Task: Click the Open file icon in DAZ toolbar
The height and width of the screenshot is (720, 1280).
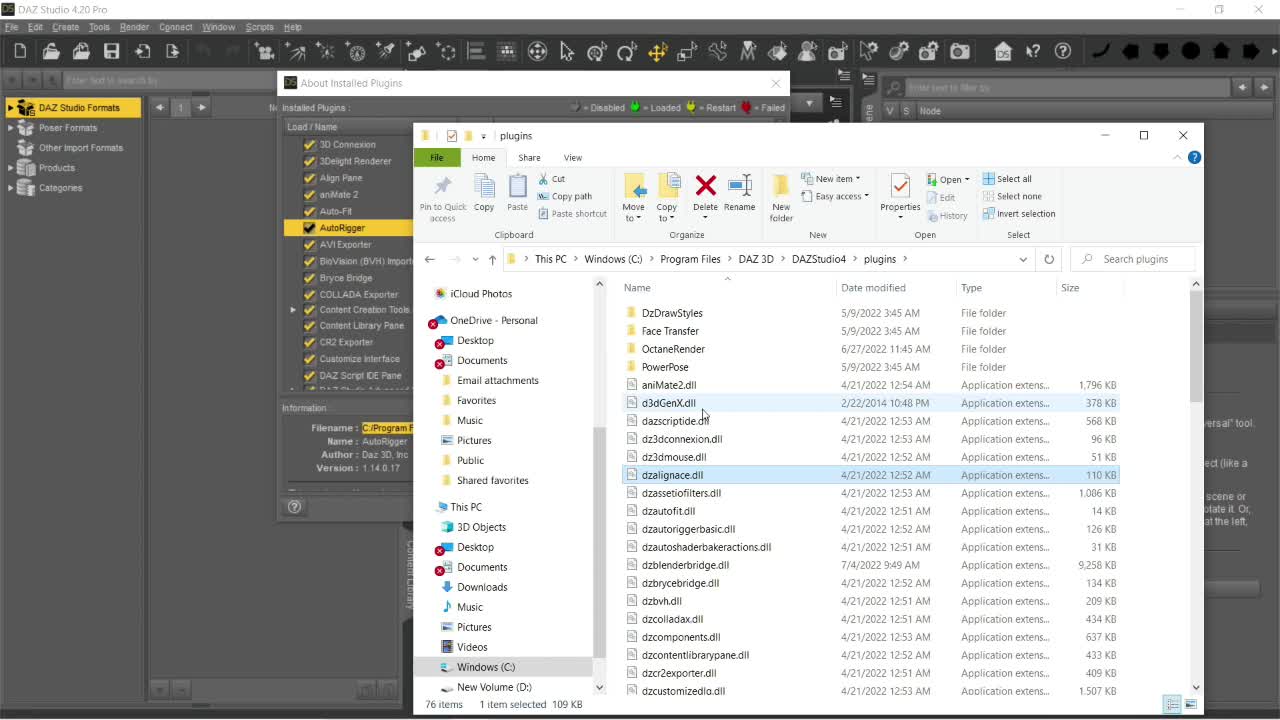Action: 51,51
